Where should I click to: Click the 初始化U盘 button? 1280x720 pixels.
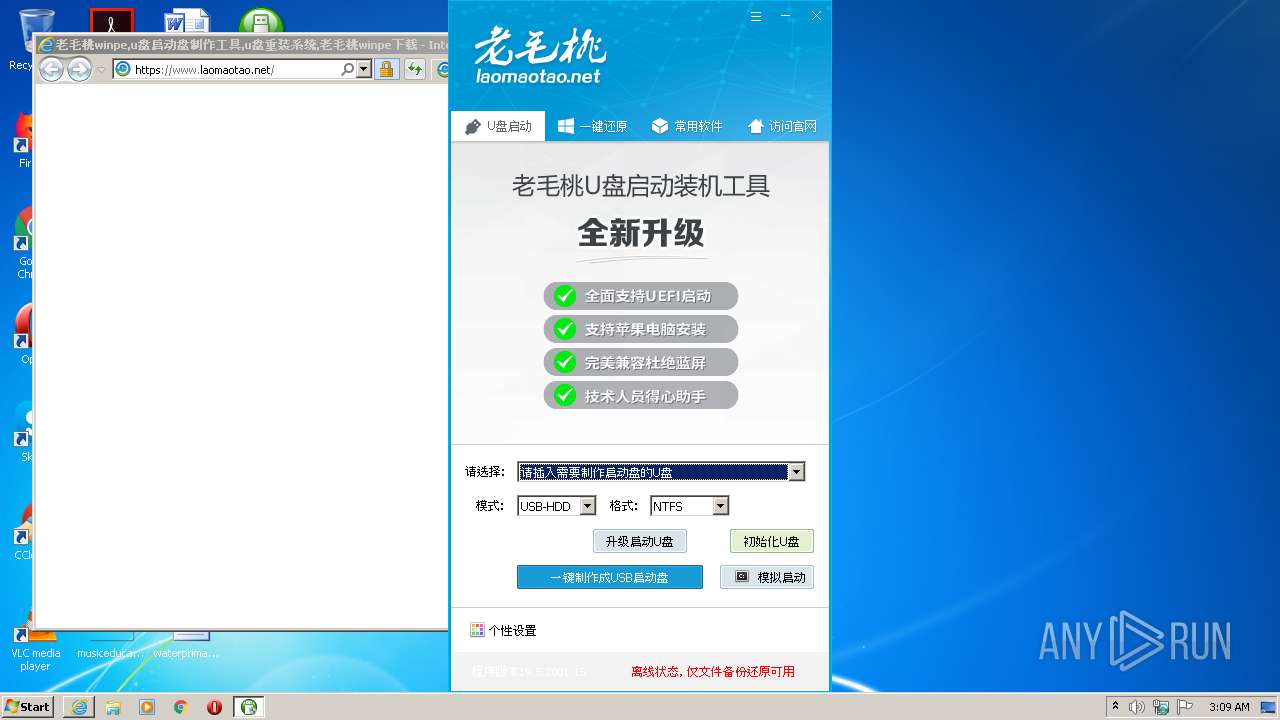(771, 541)
